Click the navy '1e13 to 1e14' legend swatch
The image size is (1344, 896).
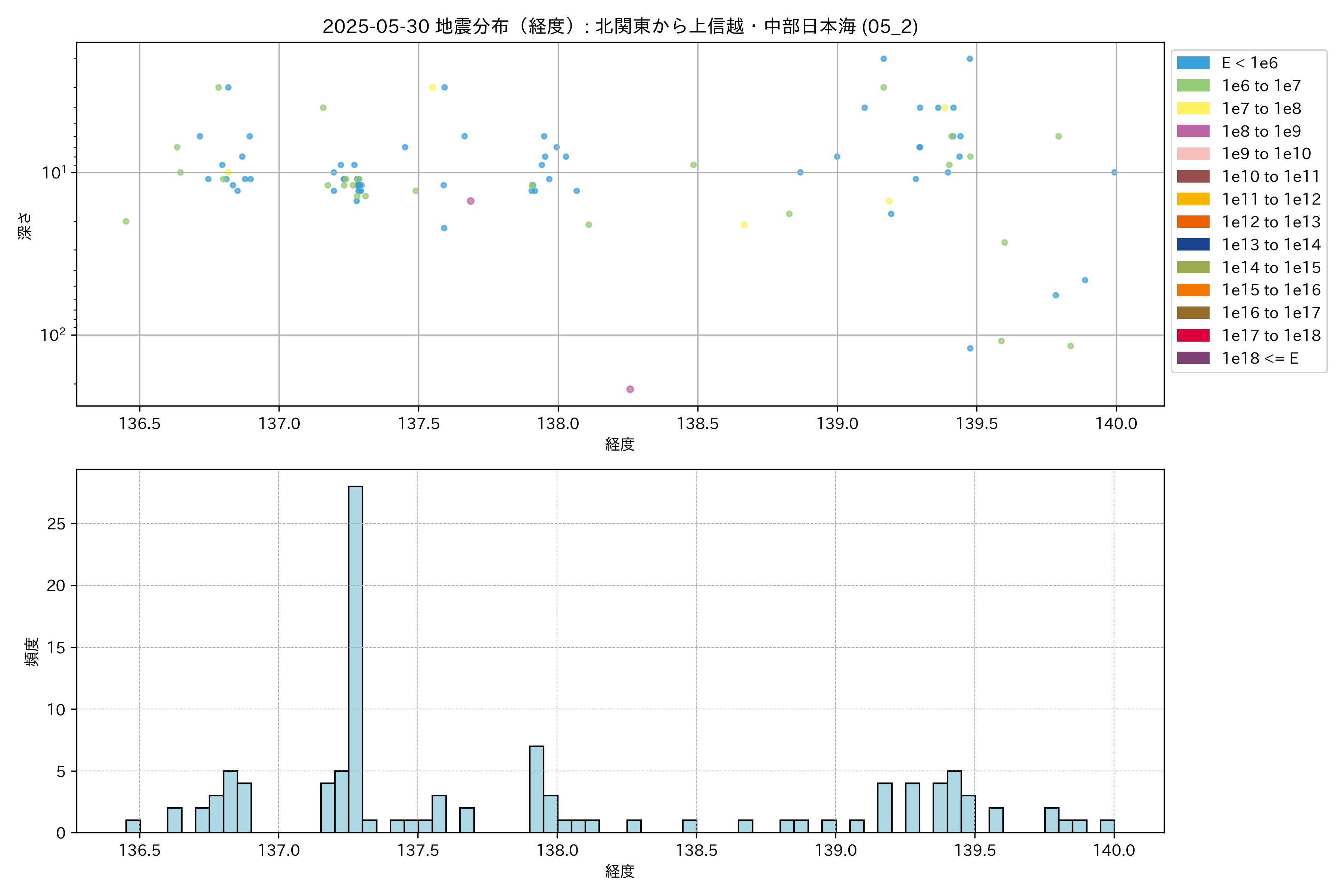pos(1192,245)
